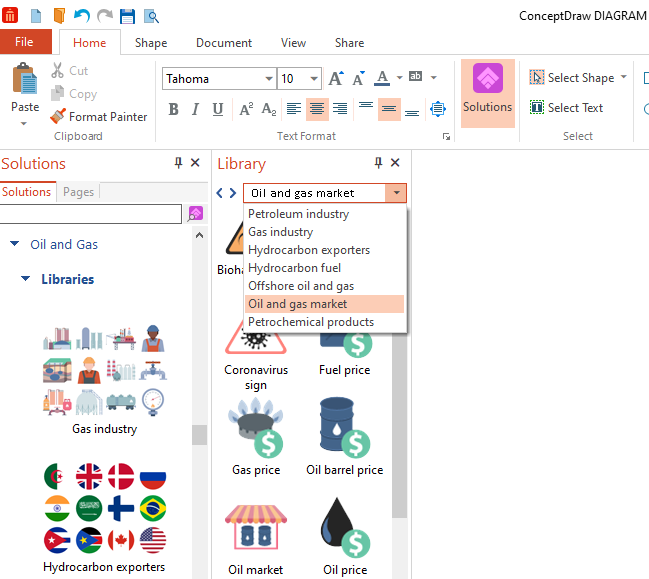This screenshot has height=579, width=649.
Task: Click the New document icon in quick access toolbar
Action: tap(36, 16)
